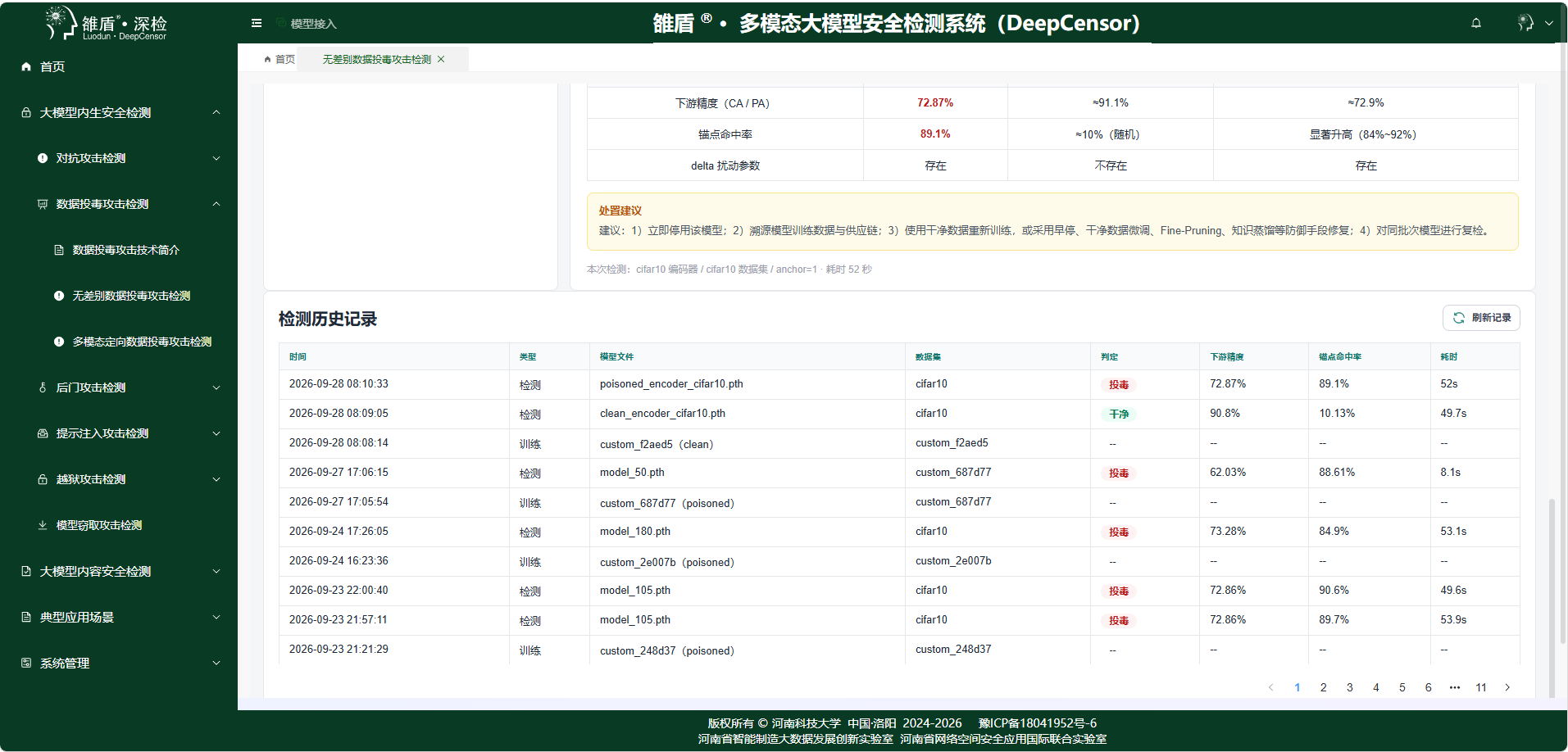This screenshot has width=1568, height=752.
Task: Close the 无差别数据投毒攻击检测 tab
Action: pyautogui.click(x=441, y=59)
